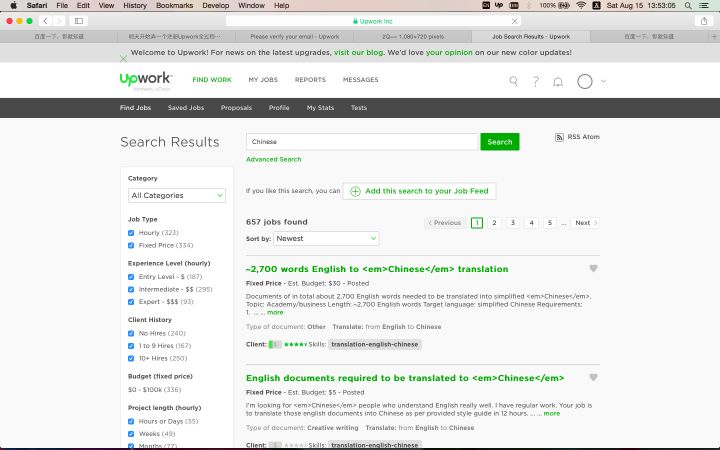
Task: Go to Profile subnav
Action: [279, 108]
